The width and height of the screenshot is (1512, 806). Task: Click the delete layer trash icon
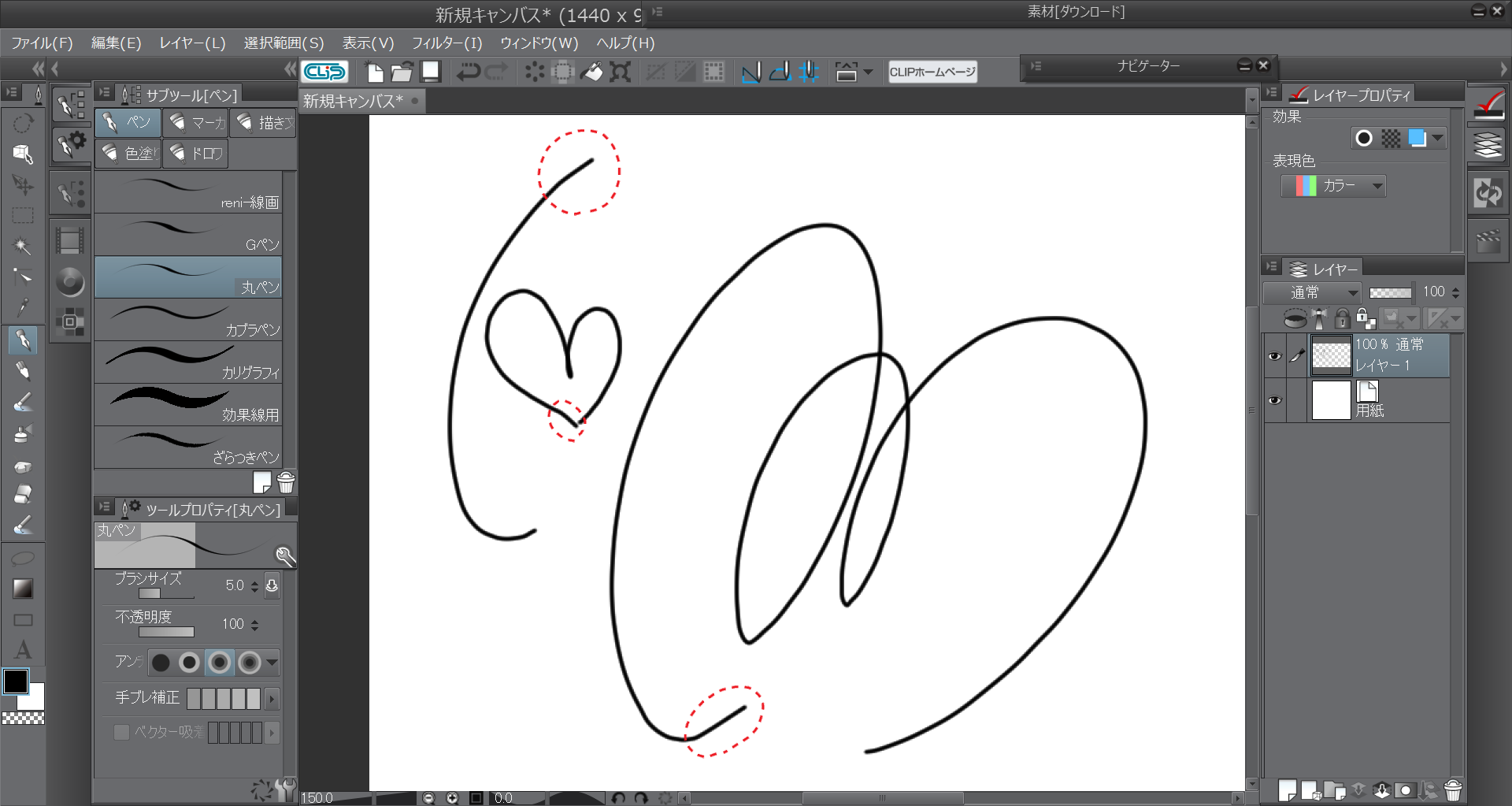tap(1453, 789)
